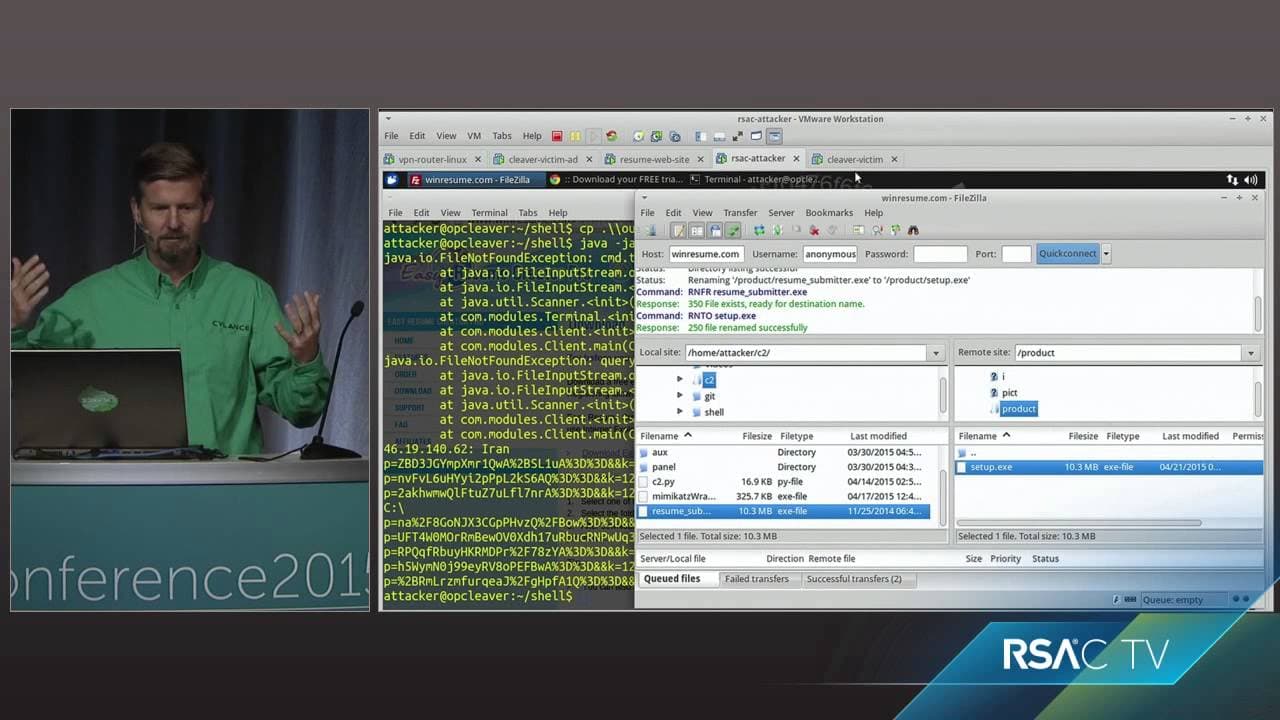Open the Server menu in FileZilla
This screenshot has height=720, width=1280.
(781, 213)
